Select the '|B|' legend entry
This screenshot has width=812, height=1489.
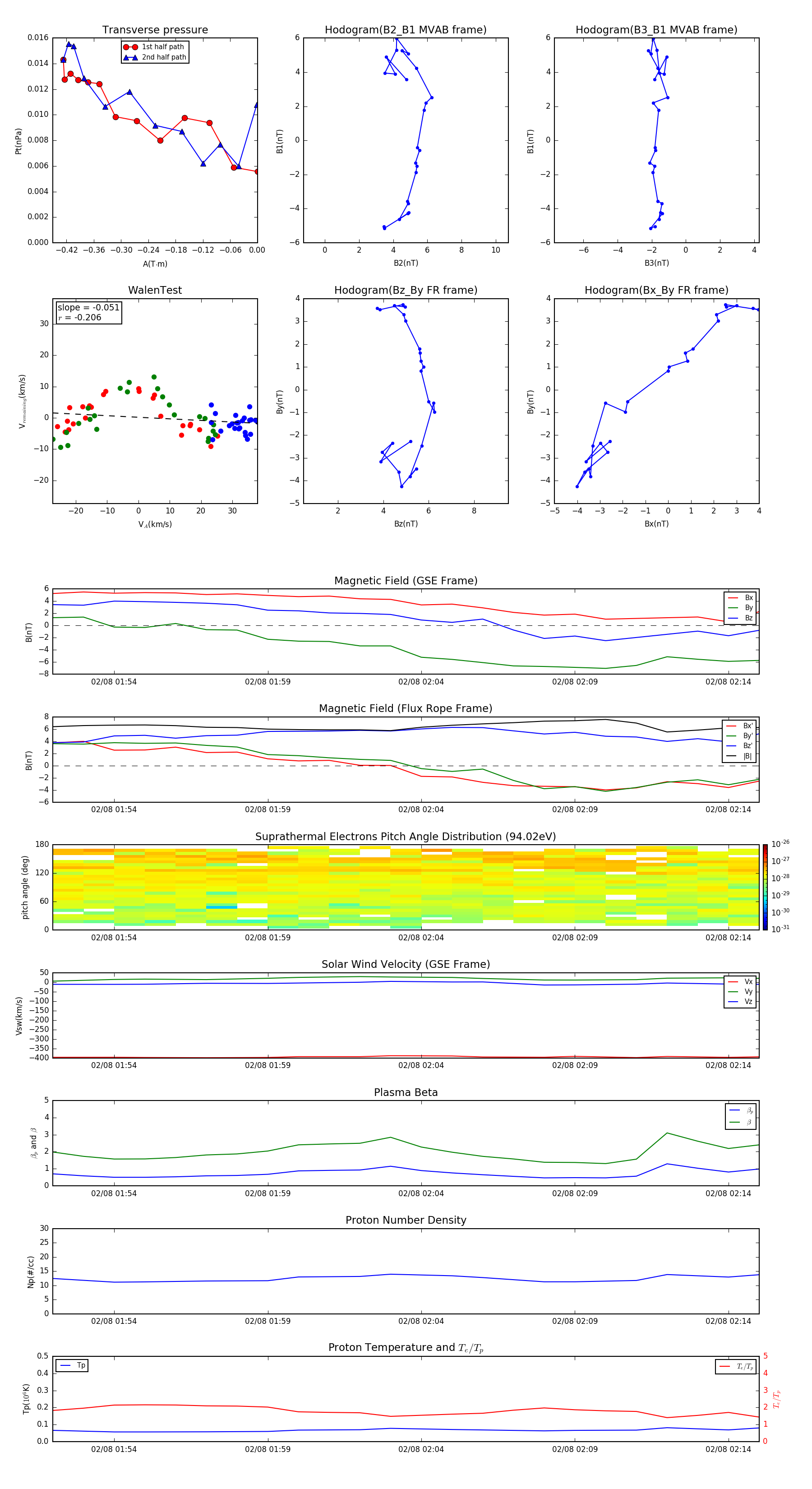[740, 756]
